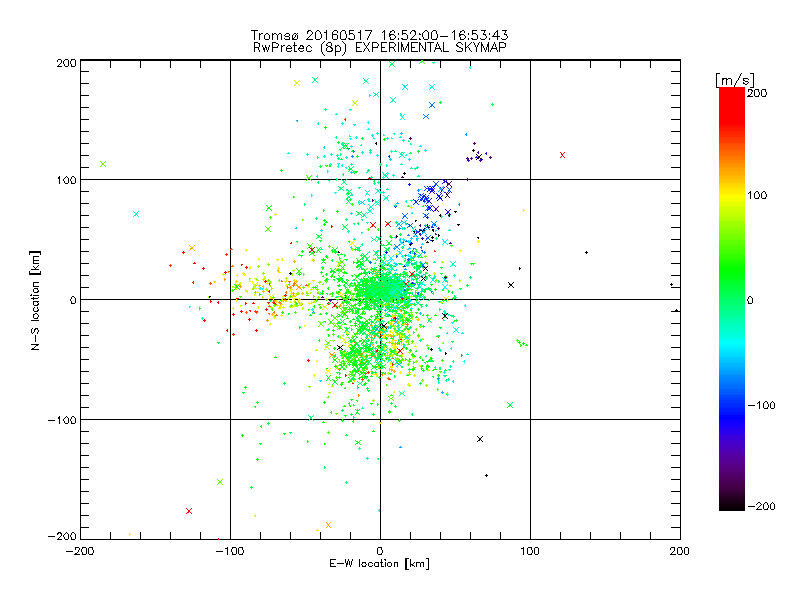Click the x-axis tick label '-100'
The height and width of the screenshot is (600, 800).
230,551
